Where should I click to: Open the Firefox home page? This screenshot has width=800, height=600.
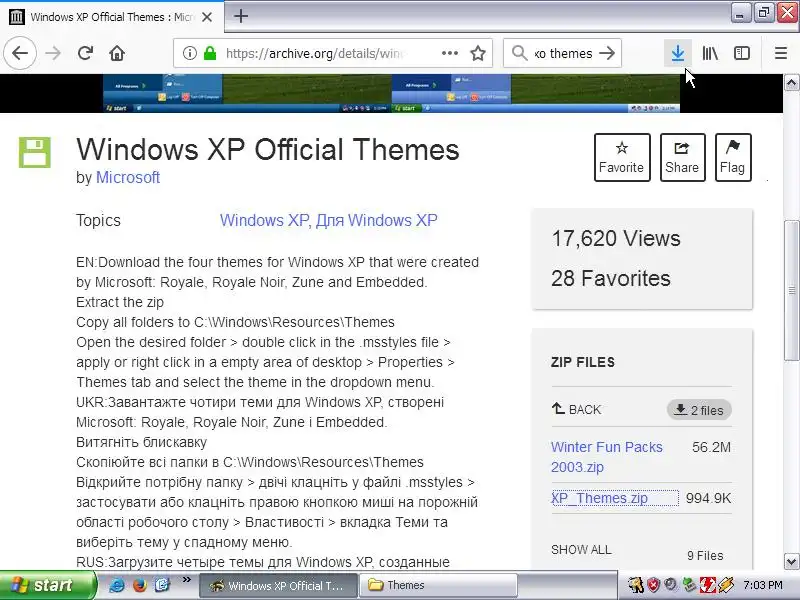point(117,53)
